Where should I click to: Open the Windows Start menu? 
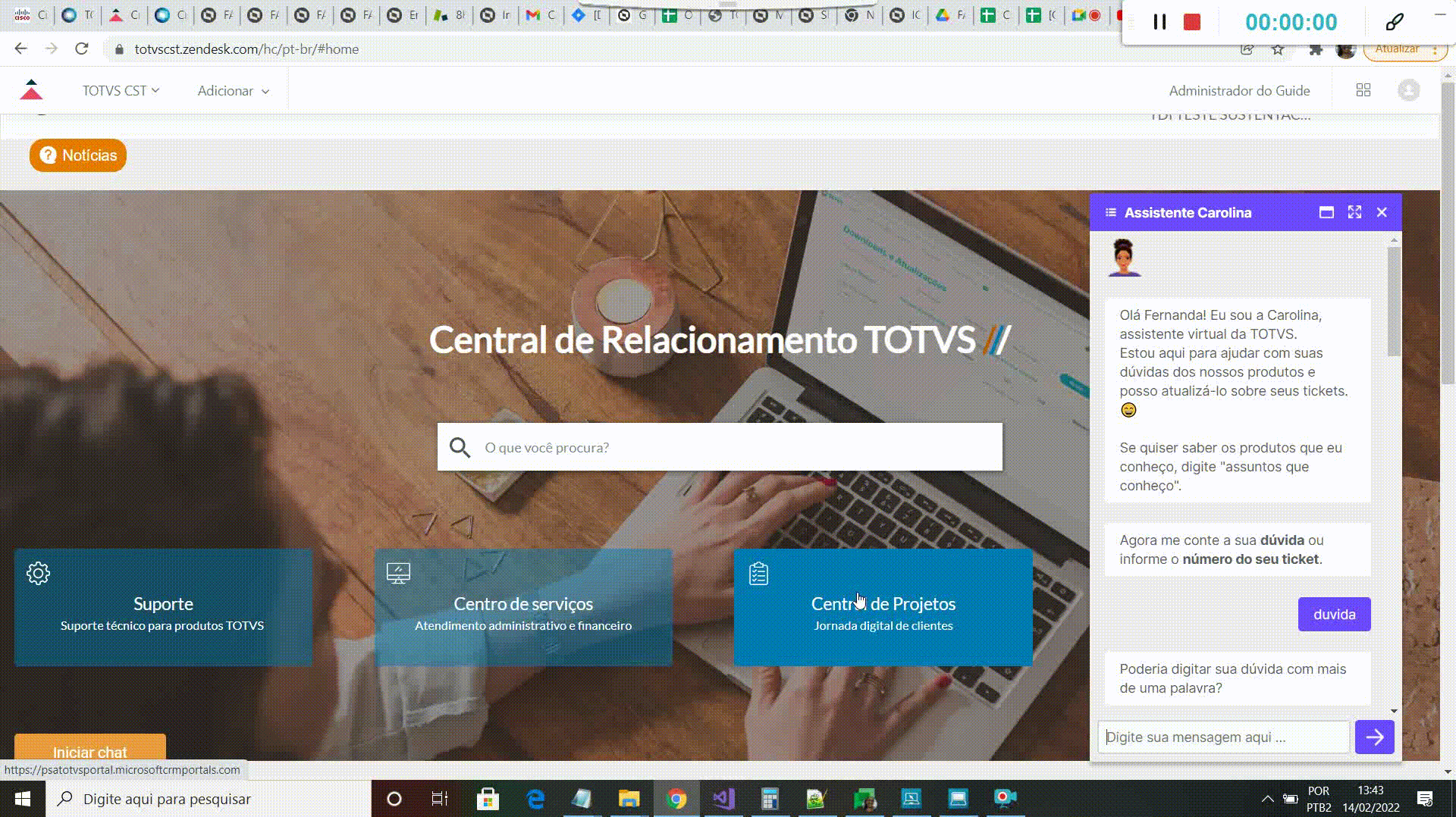point(23,799)
